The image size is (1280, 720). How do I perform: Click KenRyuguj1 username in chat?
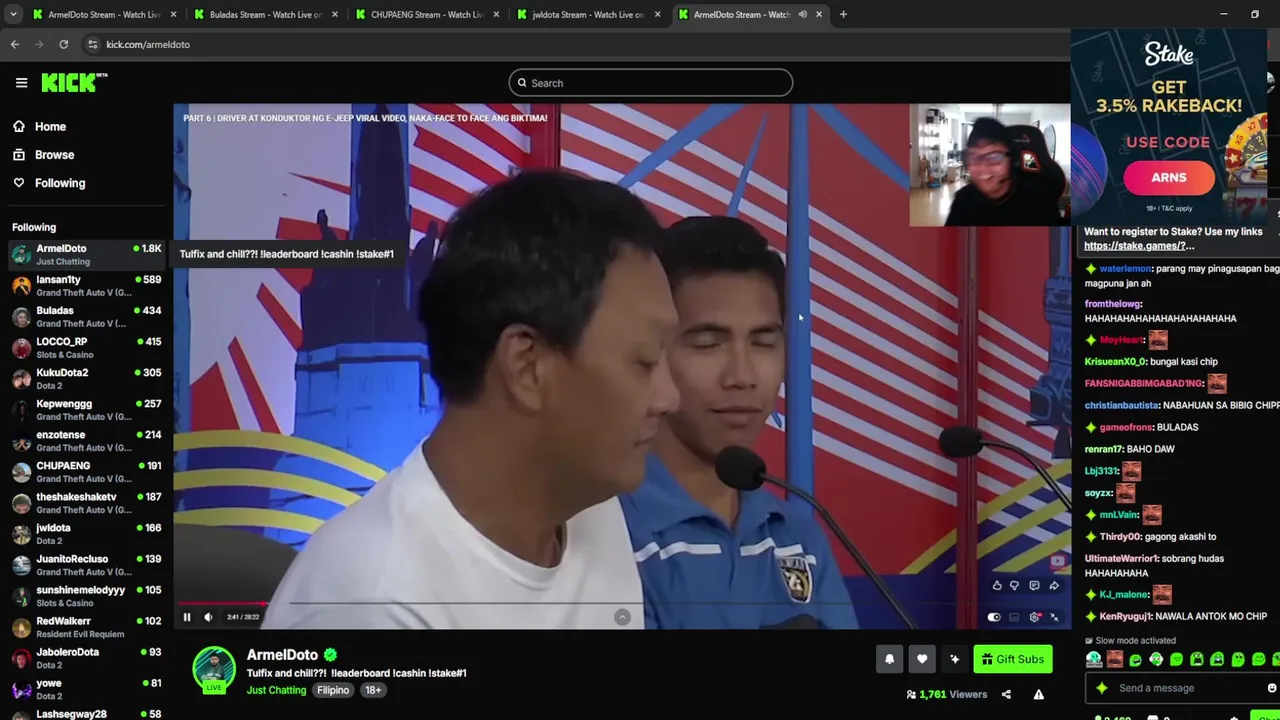click(x=1126, y=617)
